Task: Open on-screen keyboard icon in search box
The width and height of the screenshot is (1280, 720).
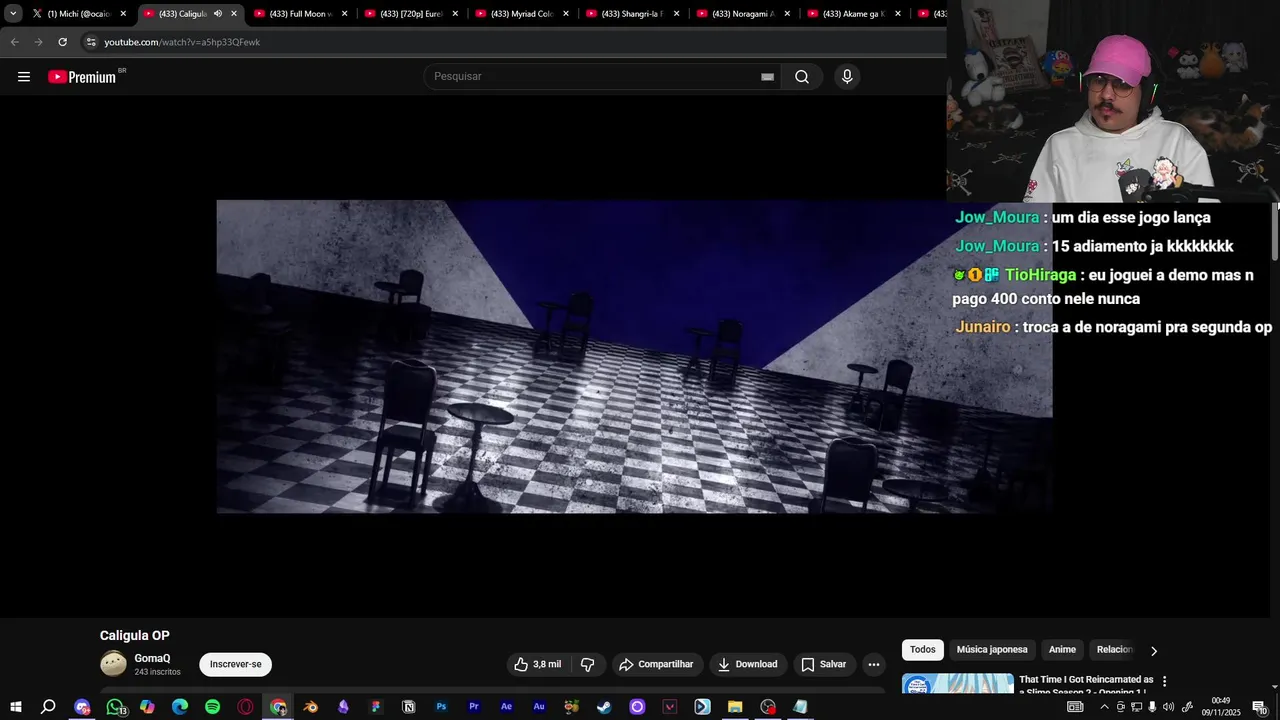Action: tap(767, 77)
